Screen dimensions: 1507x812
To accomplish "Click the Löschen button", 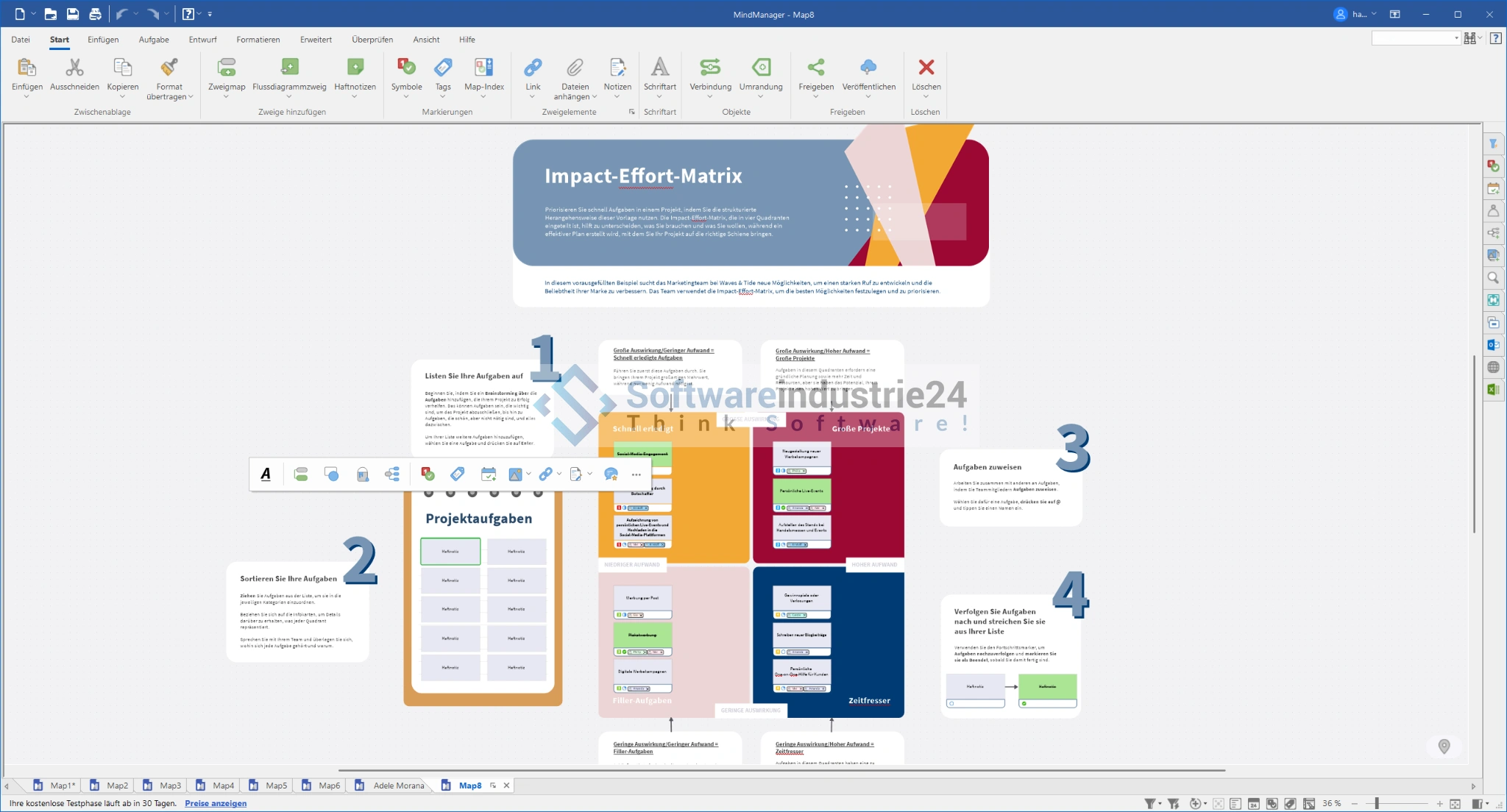I will [926, 68].
